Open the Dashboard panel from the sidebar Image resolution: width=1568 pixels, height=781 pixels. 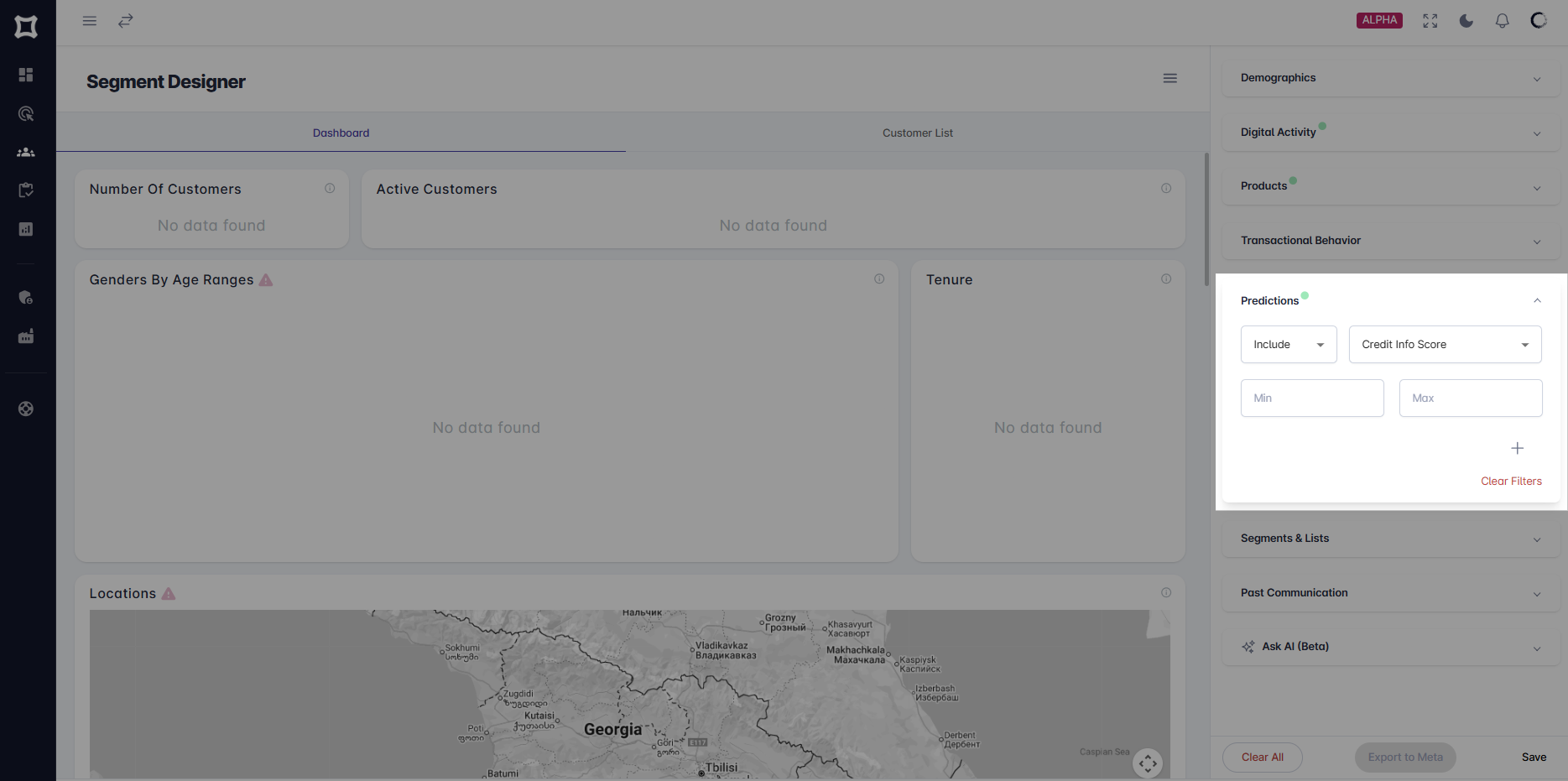pyautogui.click(x=26, y=75)
